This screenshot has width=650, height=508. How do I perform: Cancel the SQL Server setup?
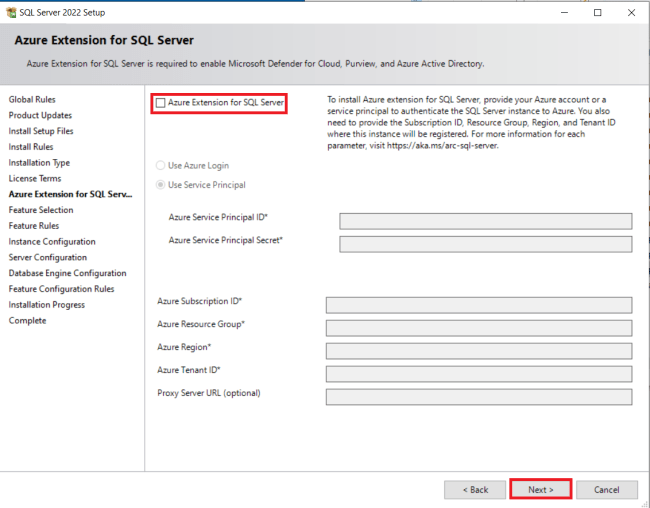606,490
